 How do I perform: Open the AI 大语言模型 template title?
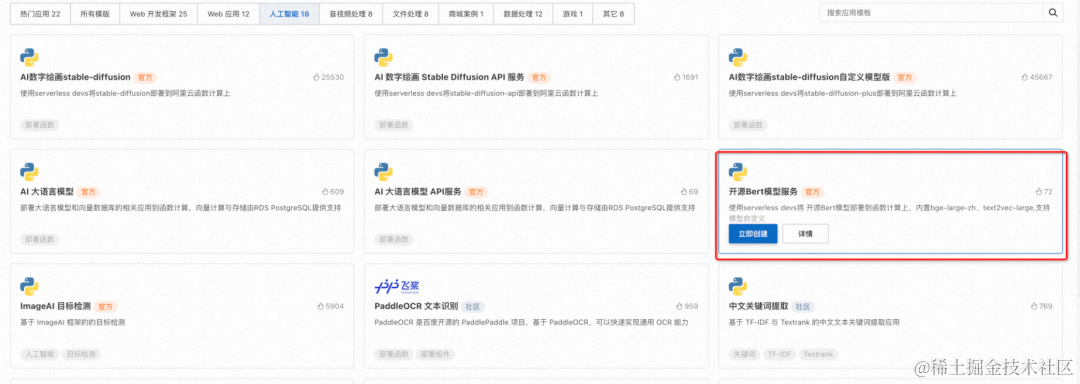click(47, 192)
